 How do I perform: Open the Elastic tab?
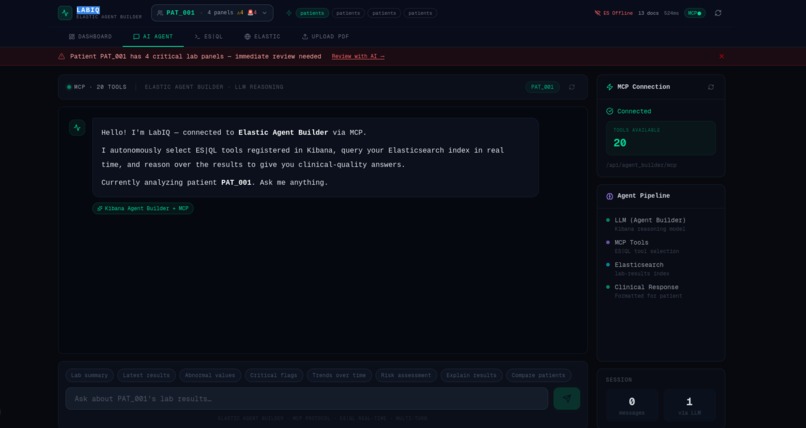[x=262, y=36]
